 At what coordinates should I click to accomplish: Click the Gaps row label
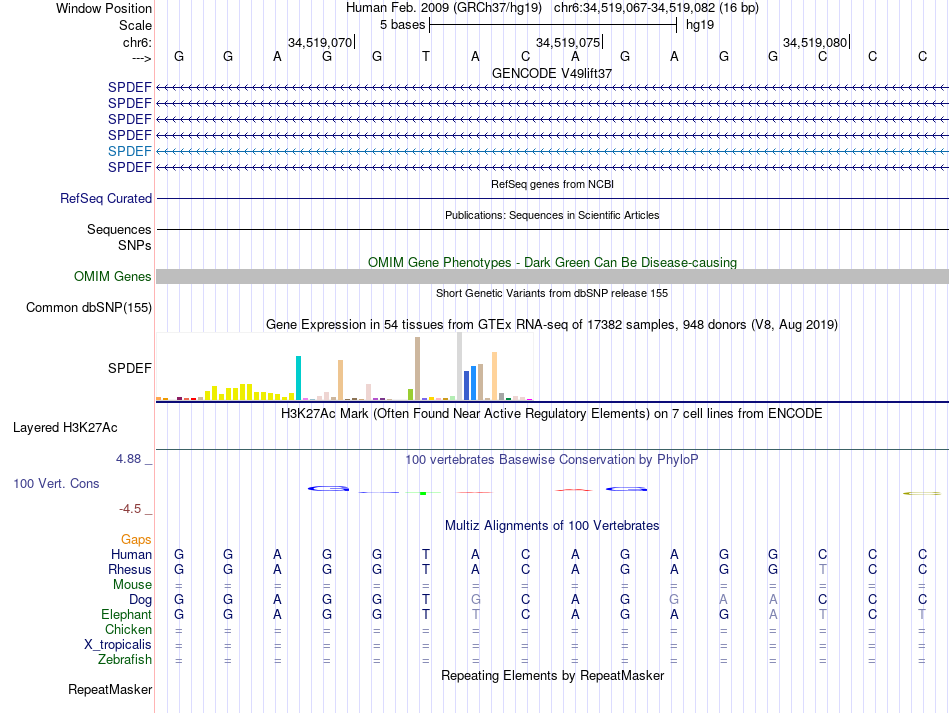pyautogui.click(x=136, y=540)
